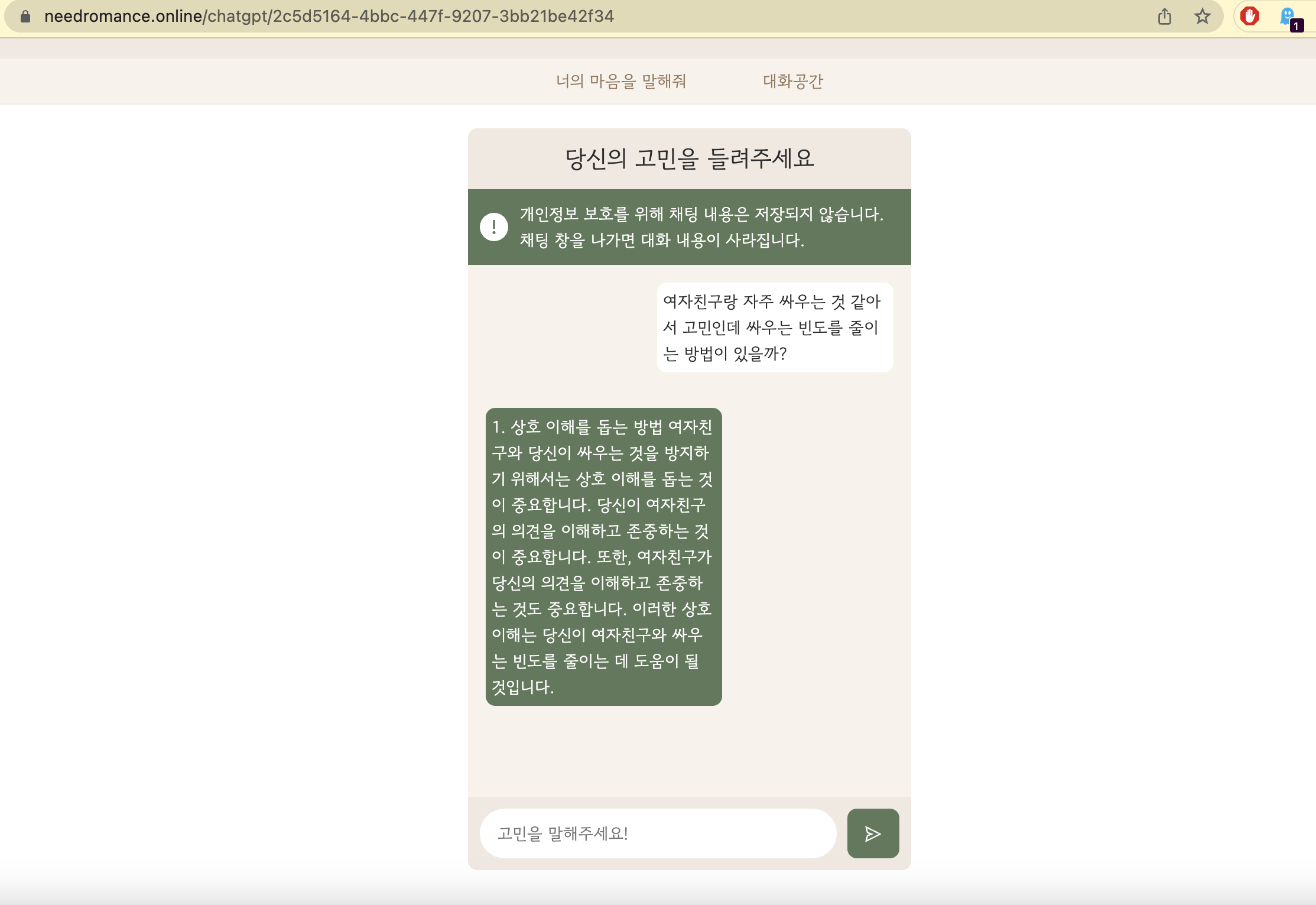Focus the '고민을 말해주세요!' input field
Viewport: 1316px width, 905px height.
(x=658, y=833)
